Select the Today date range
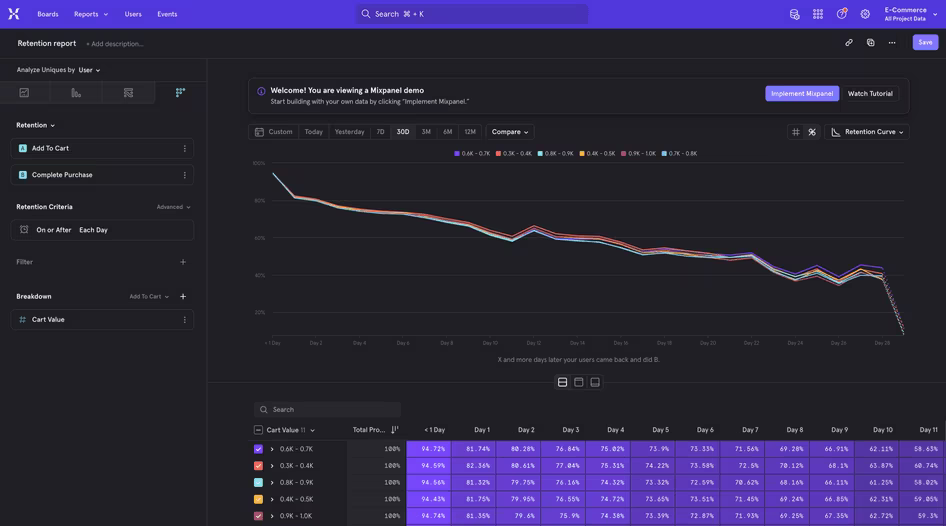 click(314, 132)
